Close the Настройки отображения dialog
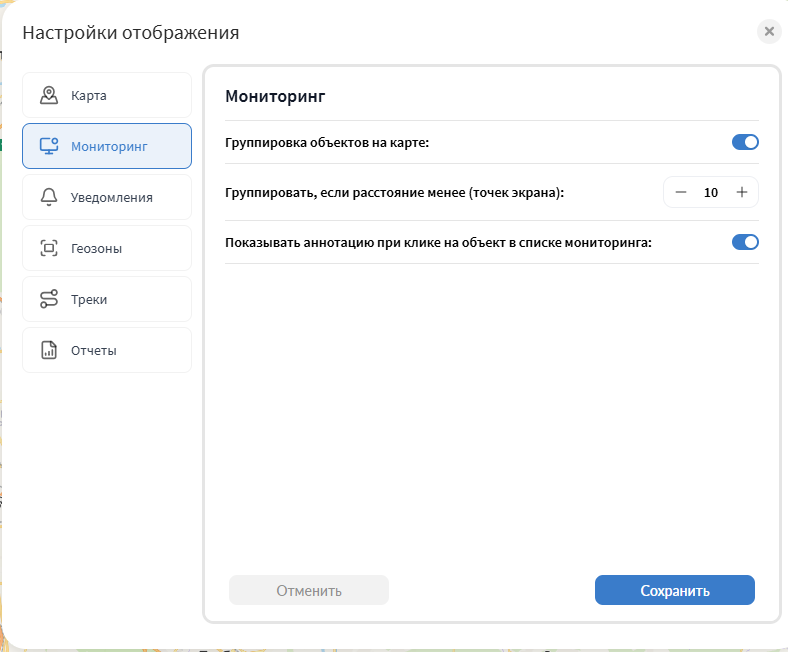The image size is (788, 652). (x=769, y=32)
